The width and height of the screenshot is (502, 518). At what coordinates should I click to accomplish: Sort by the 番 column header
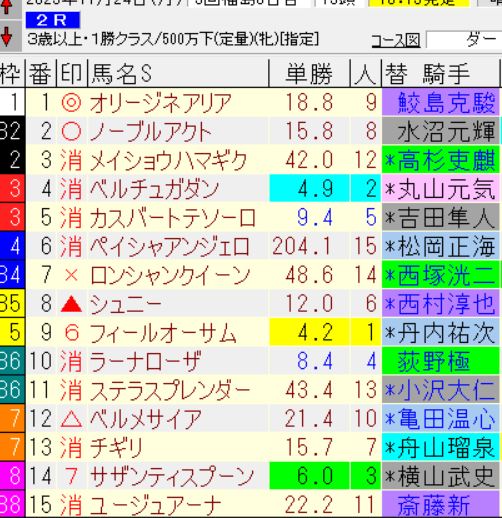pyautogui.click(x=41, y=73)
